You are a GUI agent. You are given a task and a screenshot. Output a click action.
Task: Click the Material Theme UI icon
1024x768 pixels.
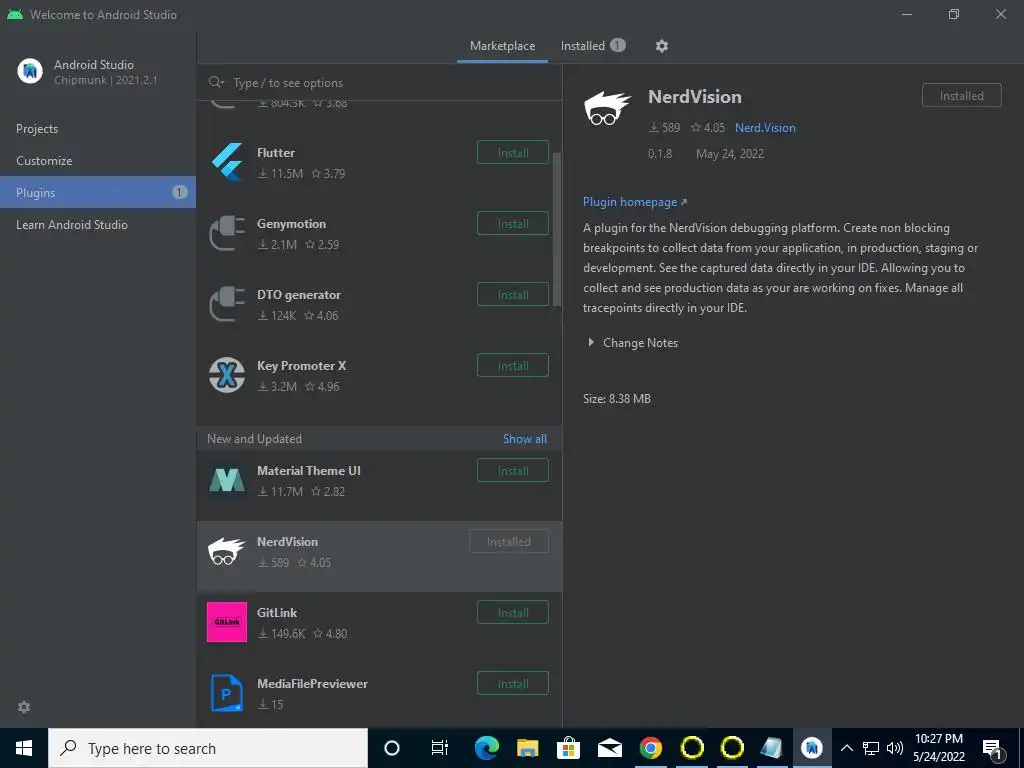[227, 481]
